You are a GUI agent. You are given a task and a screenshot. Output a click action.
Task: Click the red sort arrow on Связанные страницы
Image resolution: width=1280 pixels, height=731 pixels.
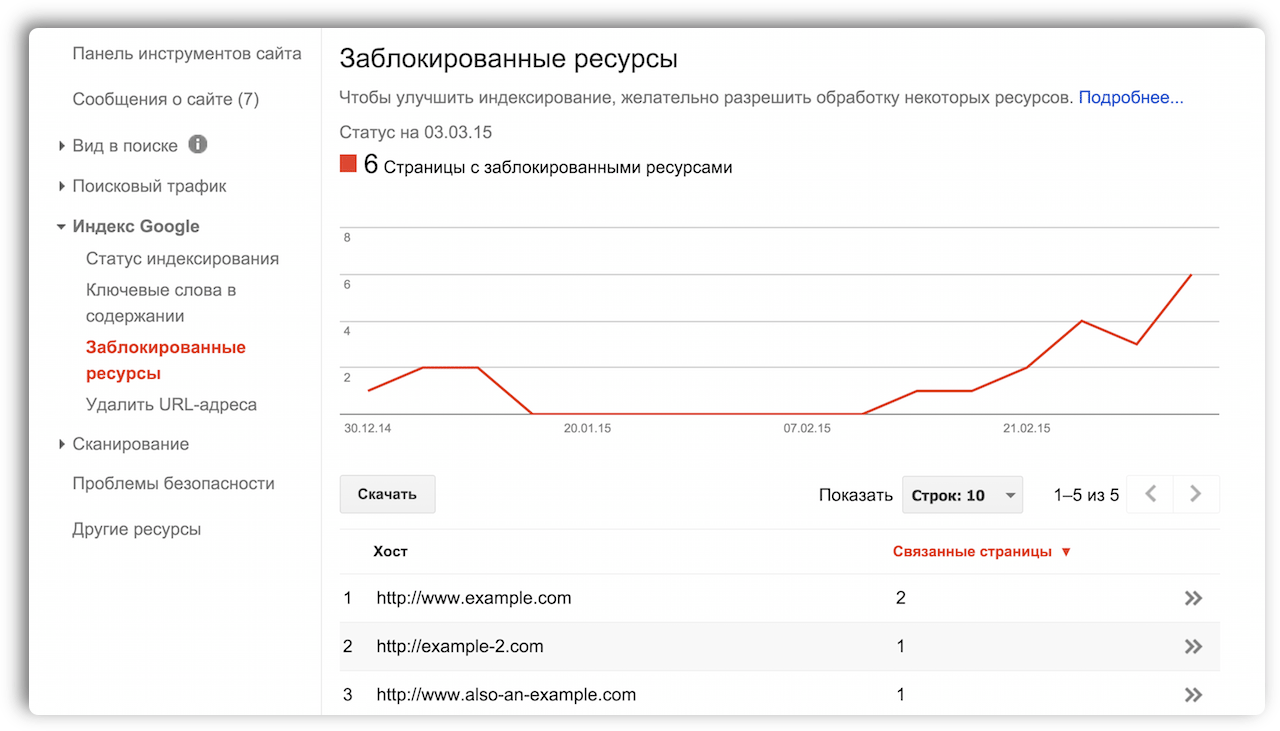click(1066, 552)
